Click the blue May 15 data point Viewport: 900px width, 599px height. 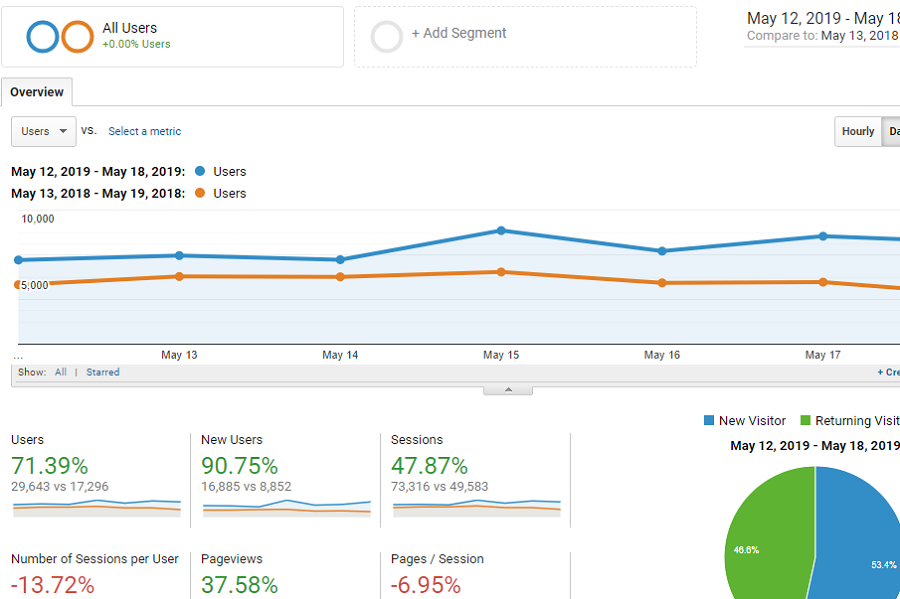[x=501, y=231]
